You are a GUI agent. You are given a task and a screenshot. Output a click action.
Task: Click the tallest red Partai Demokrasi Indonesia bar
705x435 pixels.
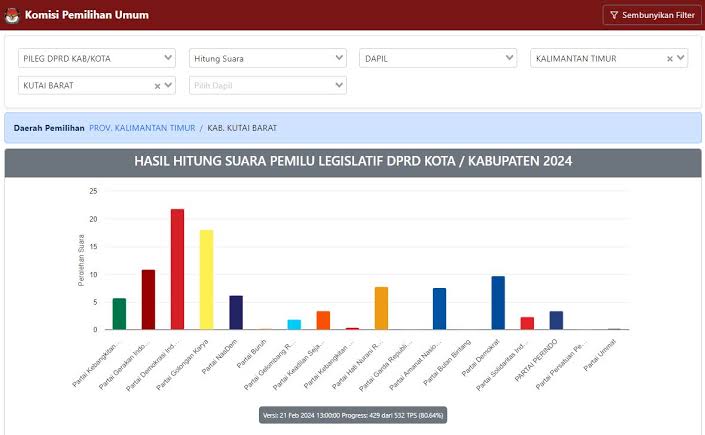coord(177,270)
